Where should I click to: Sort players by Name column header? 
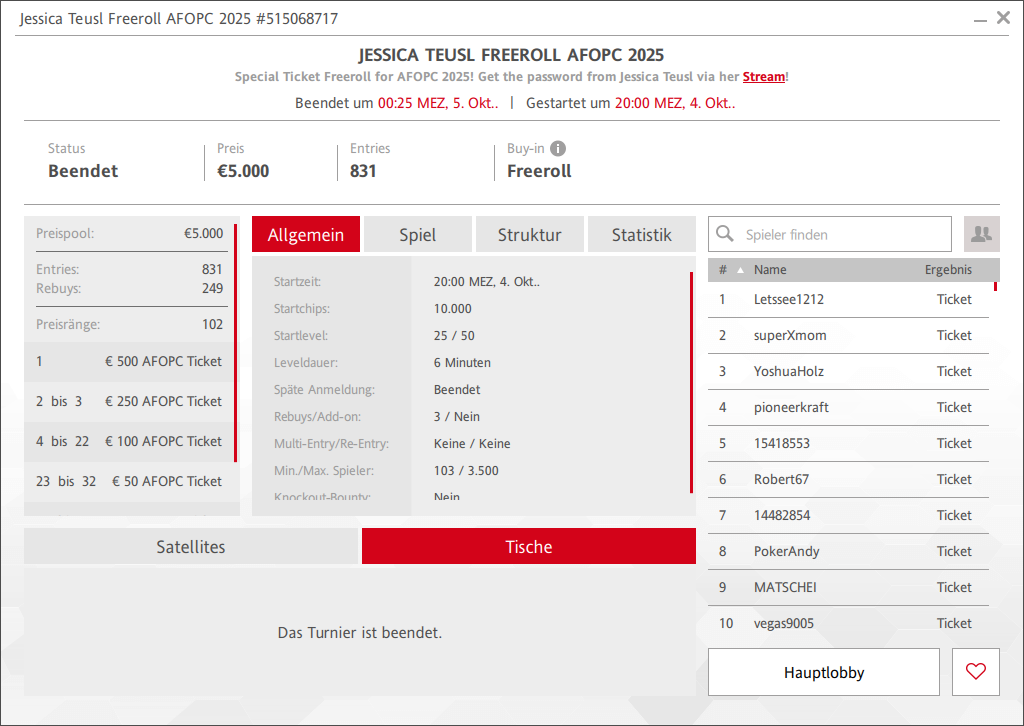click(x=770, y=270)
